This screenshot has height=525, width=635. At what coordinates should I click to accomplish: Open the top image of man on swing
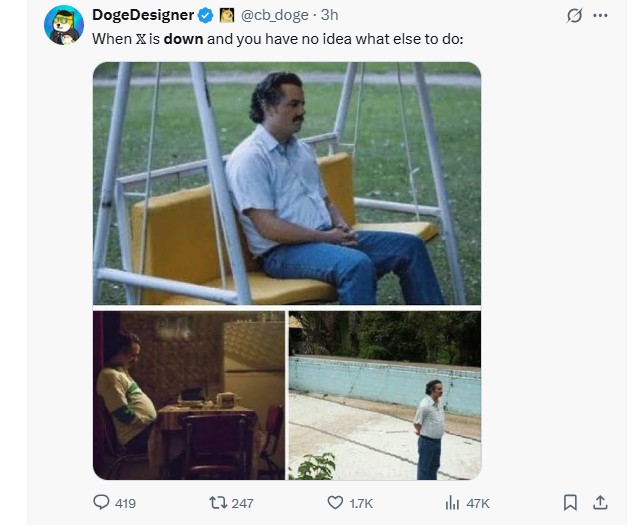coord(286,183)
